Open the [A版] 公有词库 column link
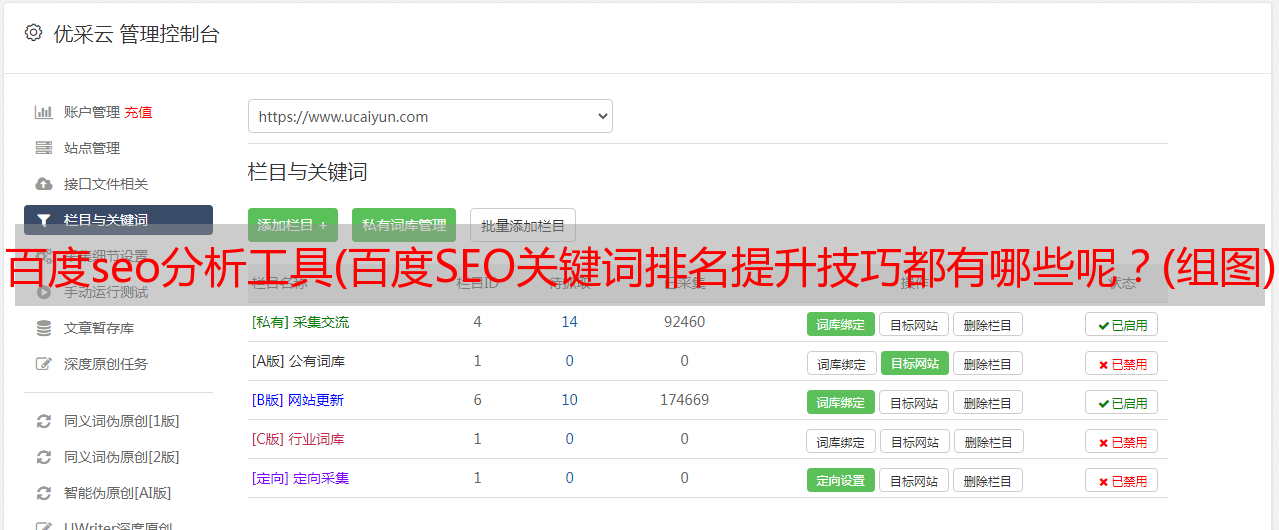This screenshot has width=1279, height=530. (x=299, y=361)
